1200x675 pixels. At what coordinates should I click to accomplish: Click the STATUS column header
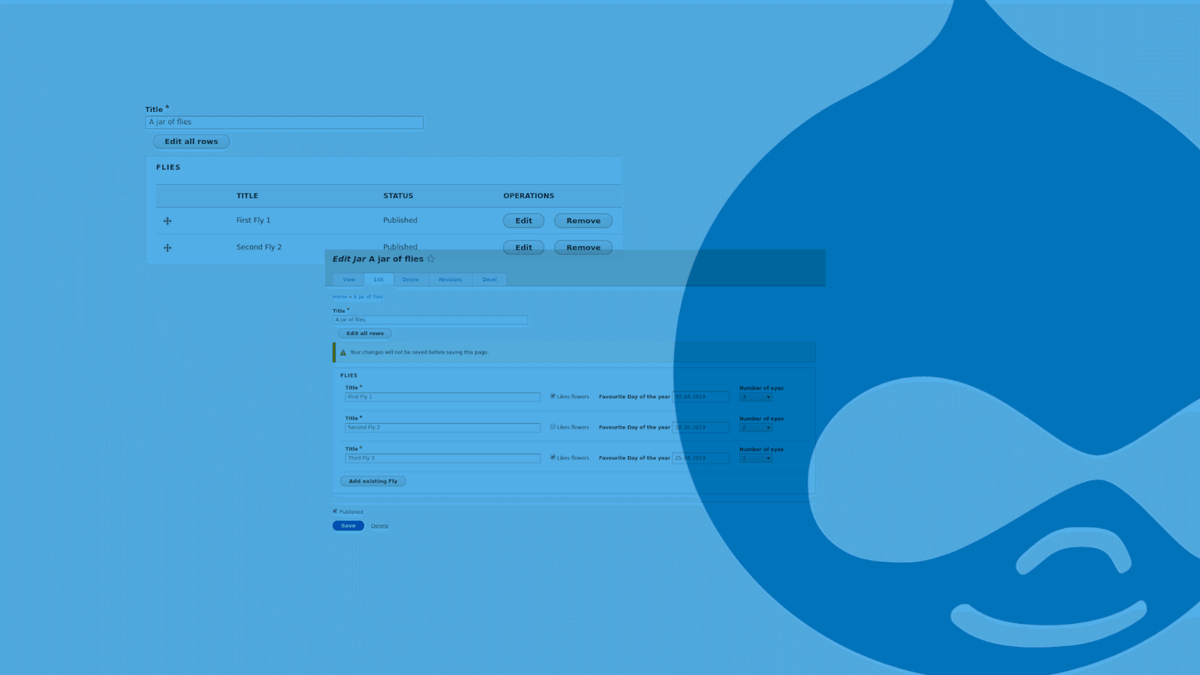pos(398,196)
